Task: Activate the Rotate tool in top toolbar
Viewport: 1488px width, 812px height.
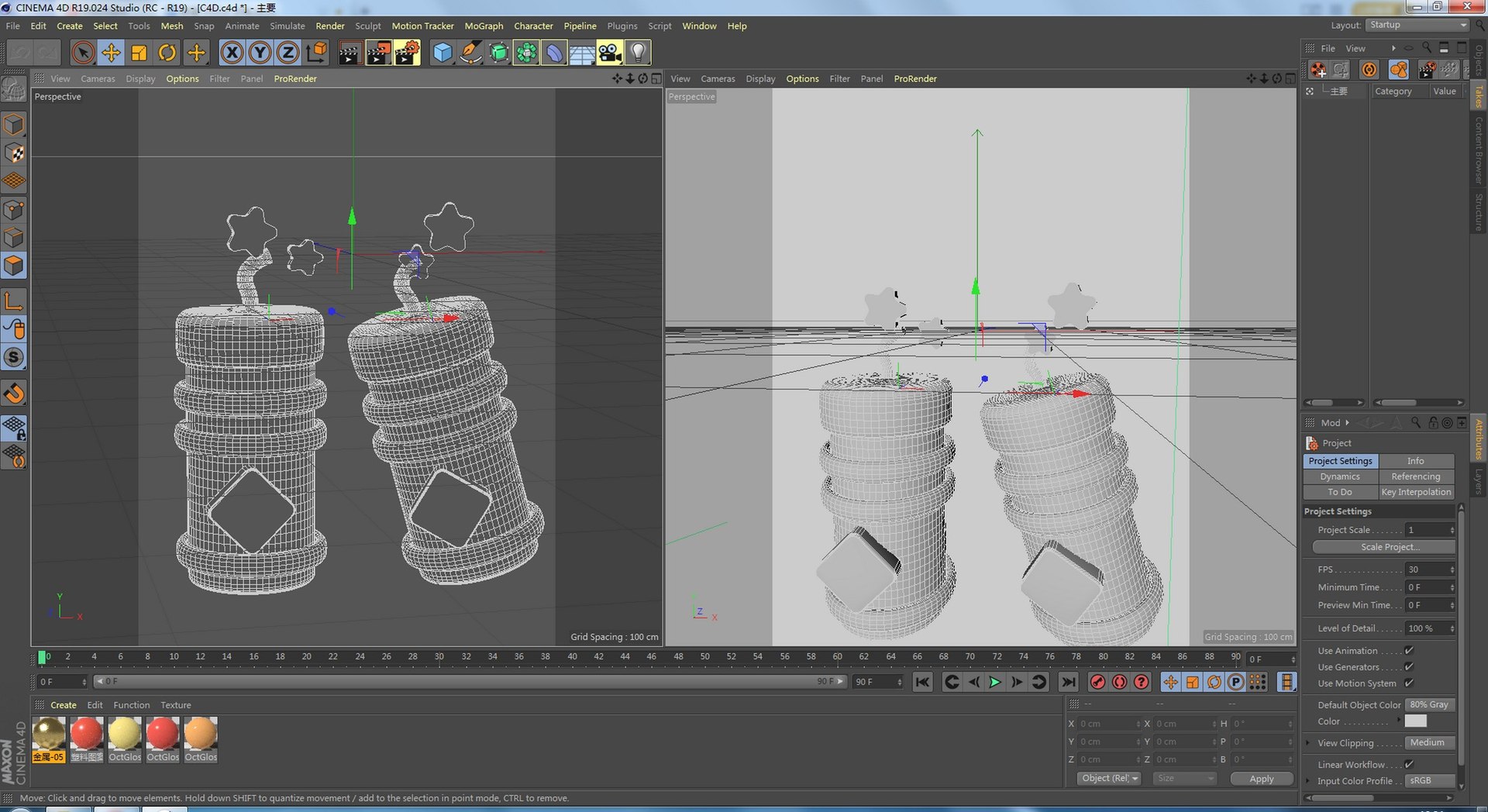Action: (167, 53)
